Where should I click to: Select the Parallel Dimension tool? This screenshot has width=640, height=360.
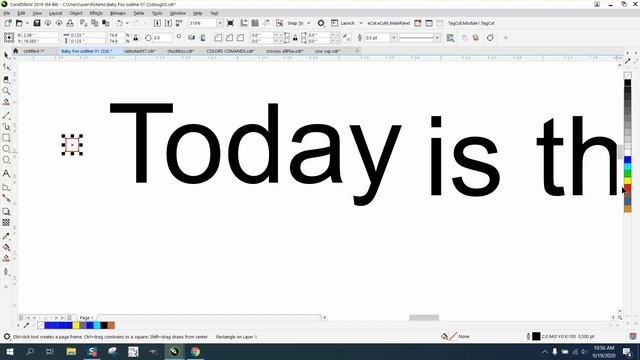(6, 187)
